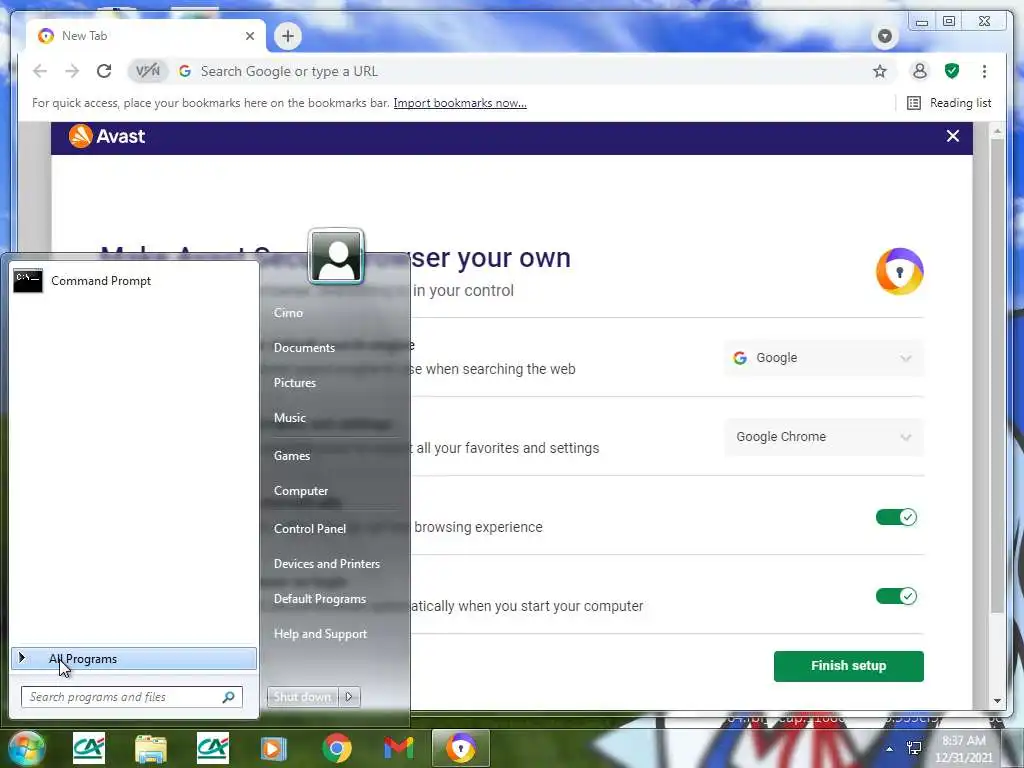This screenshot has height=768, width=1024.
Task: Open Devices and Printers
Action: tap(327, 564)
